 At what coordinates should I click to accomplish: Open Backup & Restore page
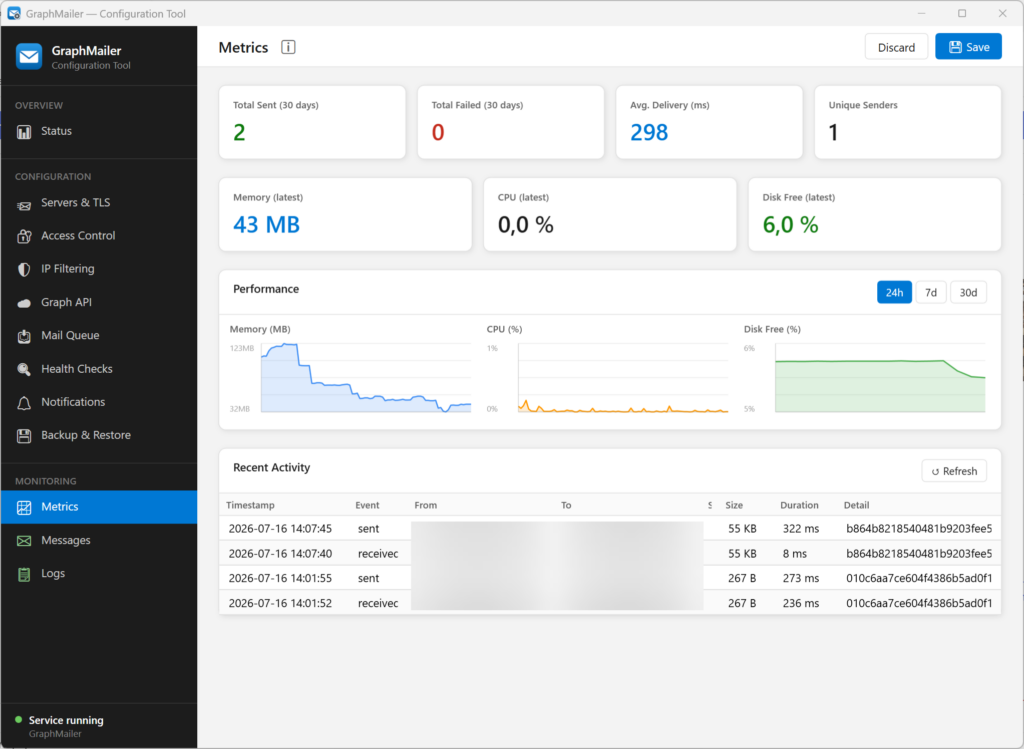(99, 436)
